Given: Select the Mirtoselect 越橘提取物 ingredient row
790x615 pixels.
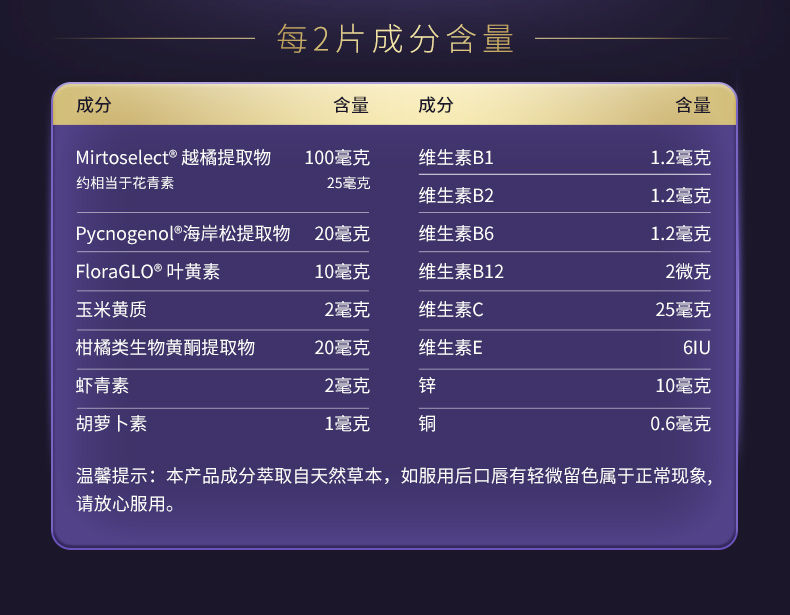Looking at the screenshot, I should click(x=173, y=158).
